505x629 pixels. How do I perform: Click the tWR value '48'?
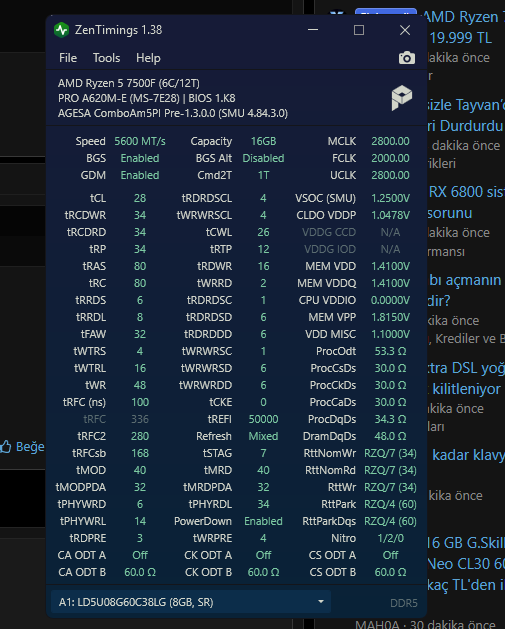pyautogui.click(x=140, y=385)
